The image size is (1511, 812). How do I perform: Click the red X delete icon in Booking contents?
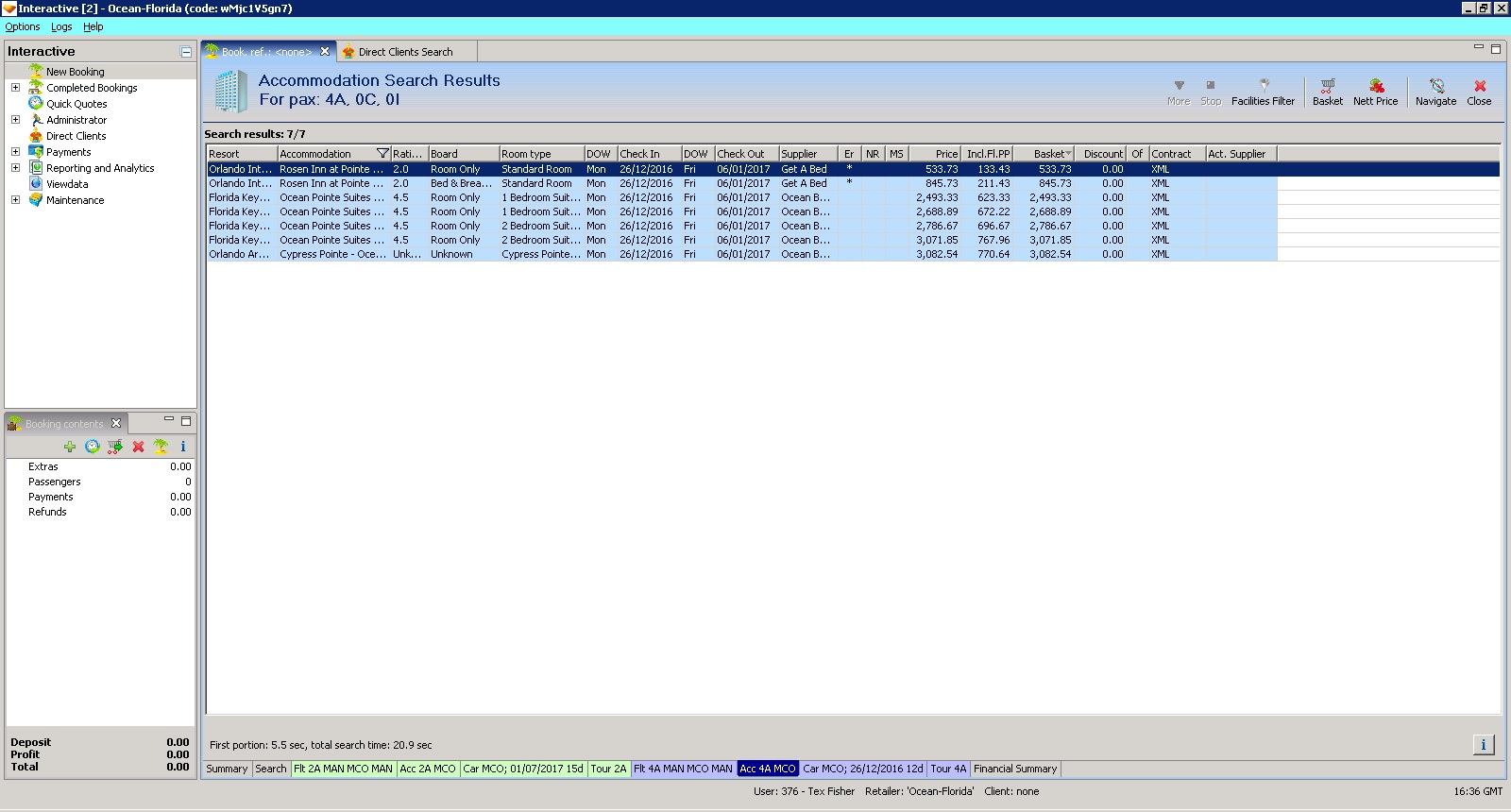(138, 447)
